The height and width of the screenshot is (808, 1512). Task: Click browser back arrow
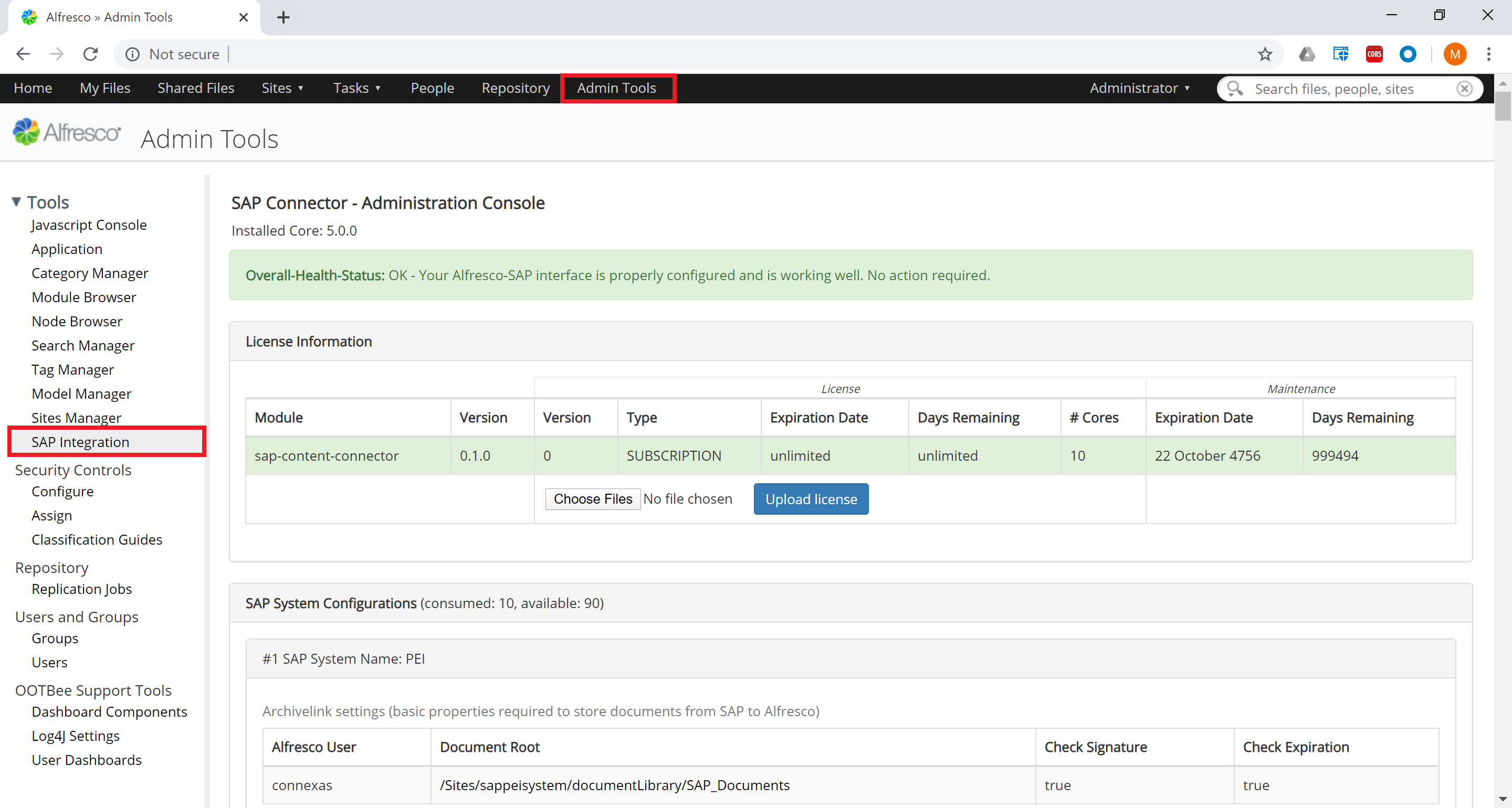[x=23, y=54]
